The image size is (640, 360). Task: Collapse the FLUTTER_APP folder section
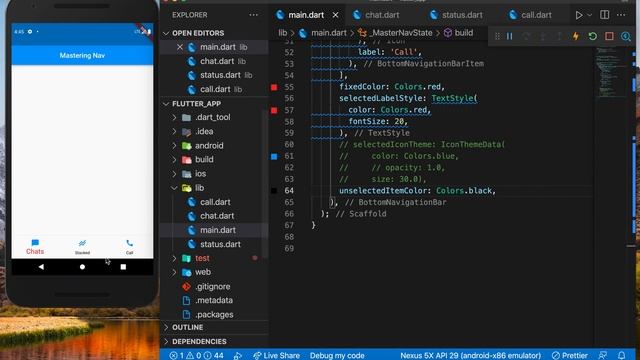click(x=166, y=104)
